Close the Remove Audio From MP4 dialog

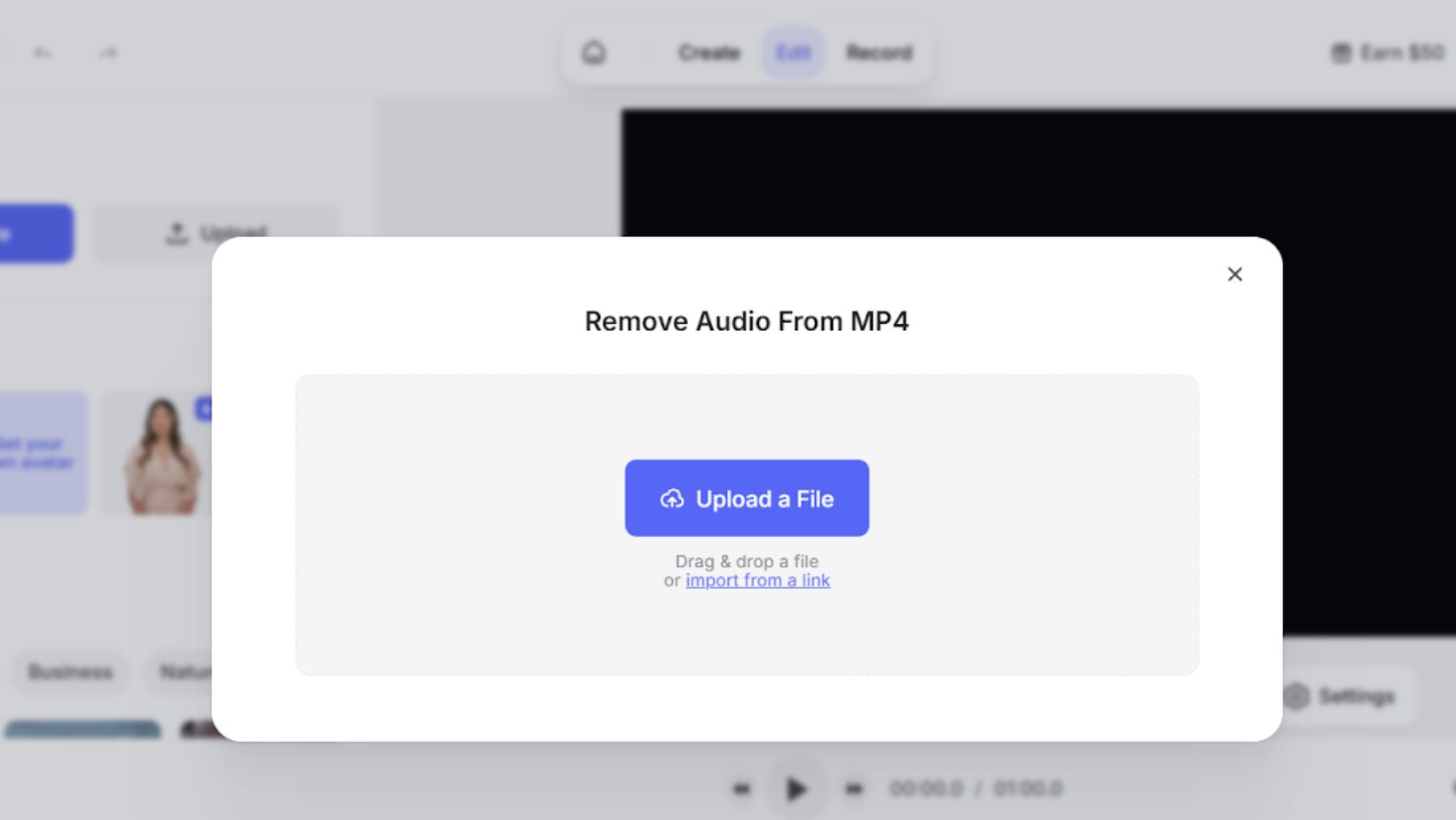point(1234,274)
